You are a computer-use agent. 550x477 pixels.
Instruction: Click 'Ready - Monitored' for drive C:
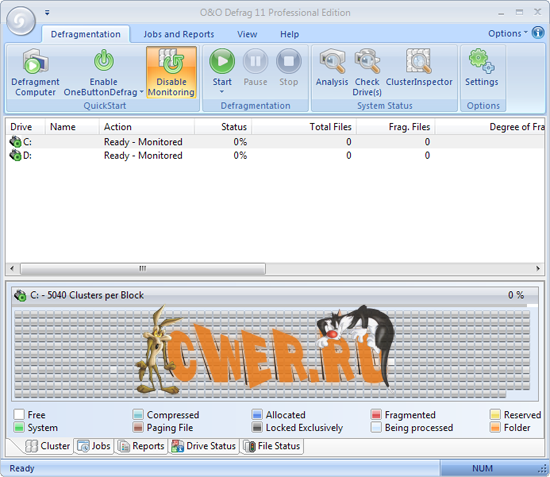click(x=143, y=142)
